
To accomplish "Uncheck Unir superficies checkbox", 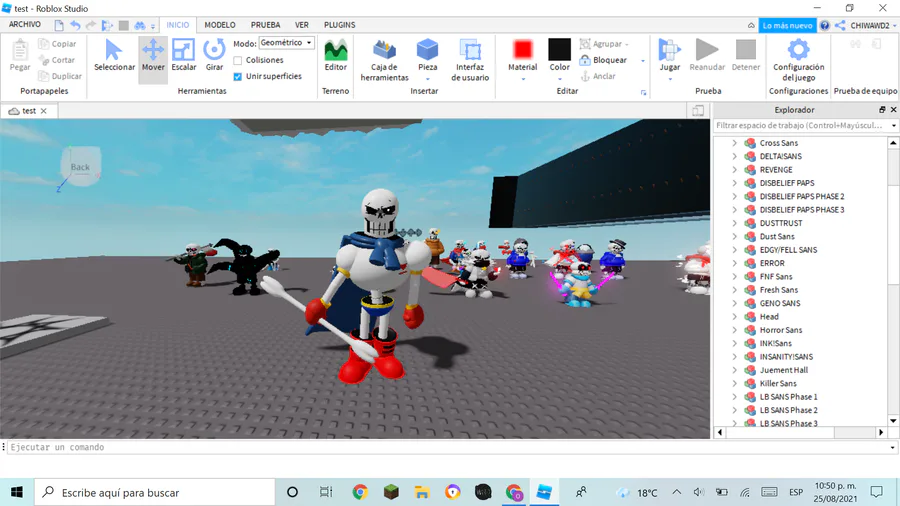I will [238, 76].
